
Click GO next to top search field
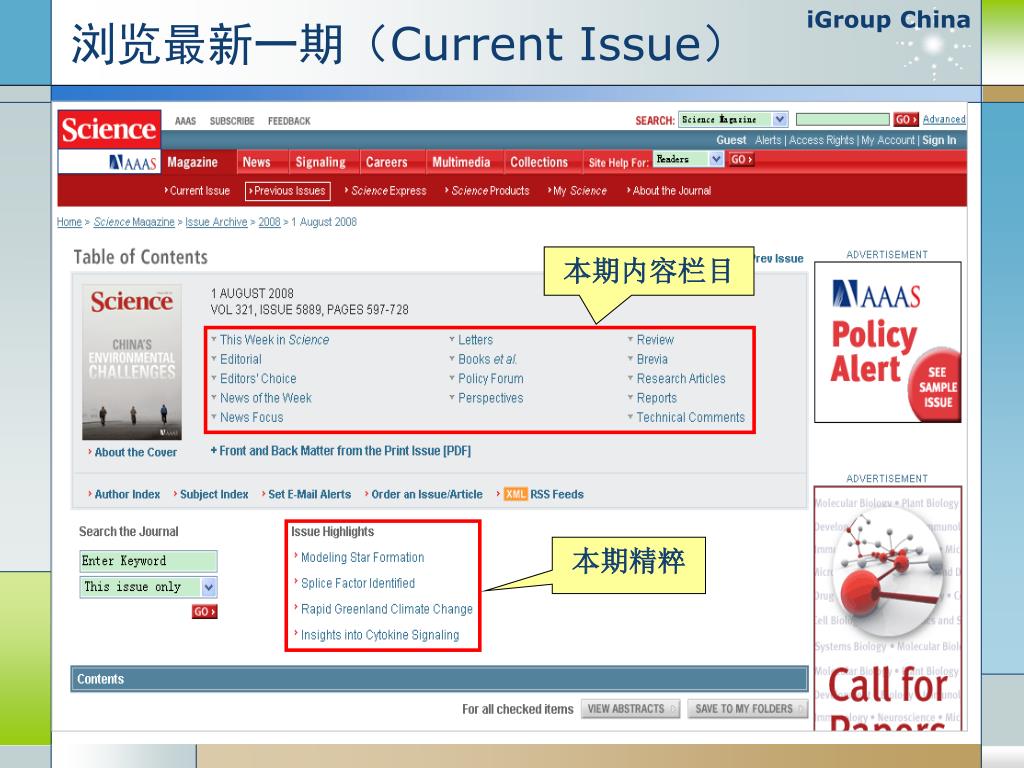(906, 120)
